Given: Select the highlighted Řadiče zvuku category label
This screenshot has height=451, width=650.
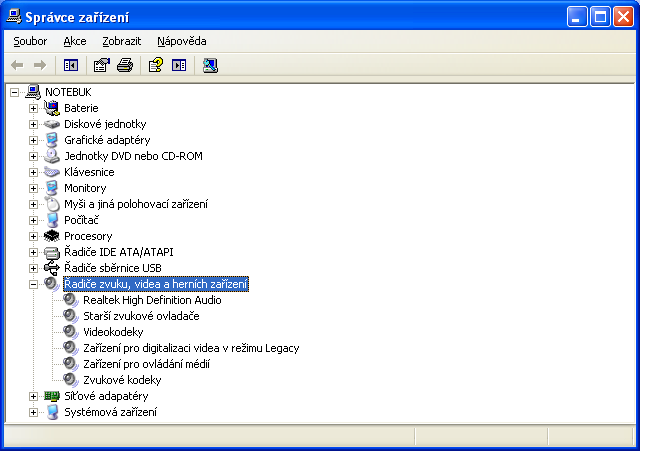Looking at the screenshot, I should point(156,284).
